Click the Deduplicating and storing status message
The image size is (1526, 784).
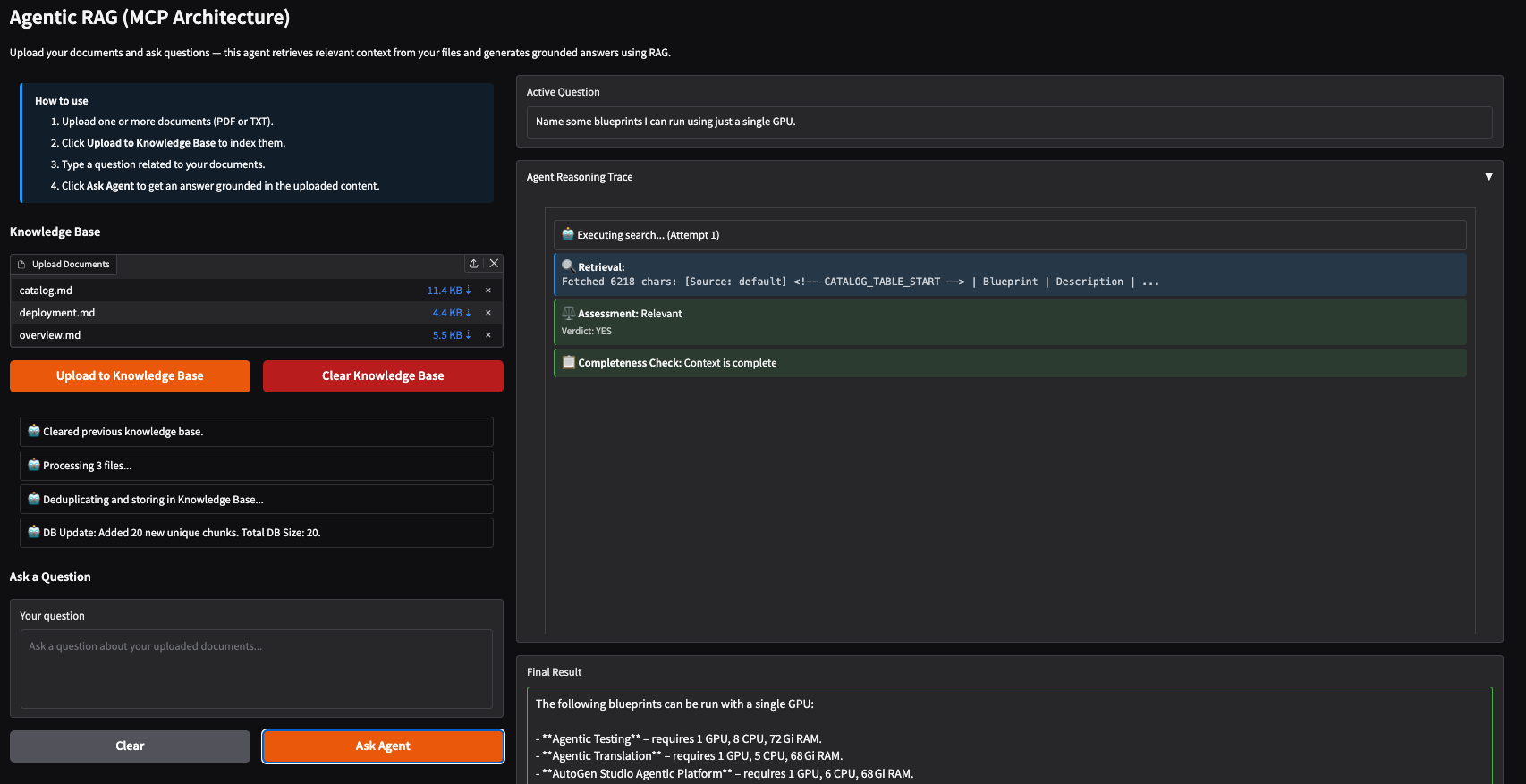click(x=257, y=500)
